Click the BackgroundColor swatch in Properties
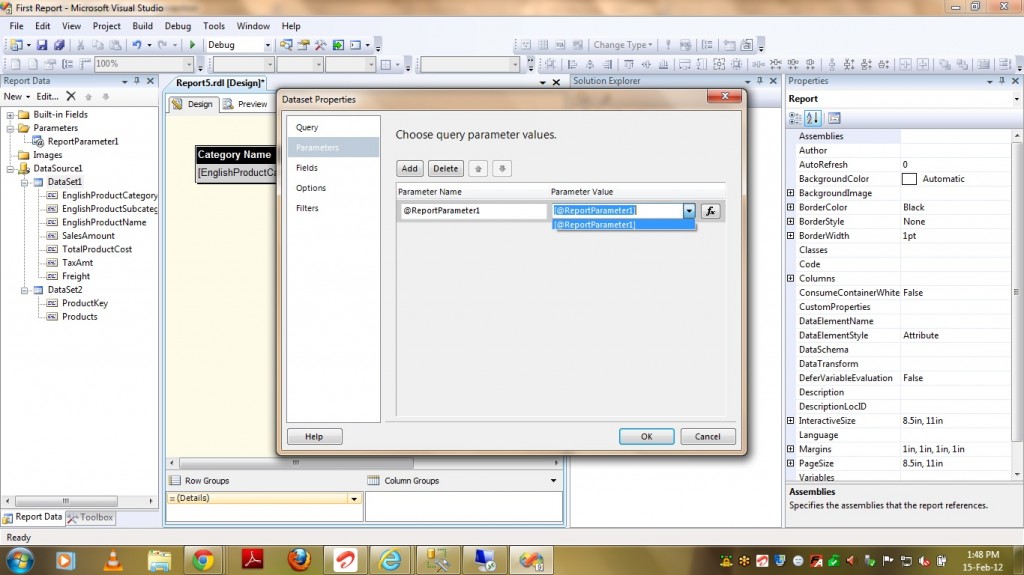 909,179
